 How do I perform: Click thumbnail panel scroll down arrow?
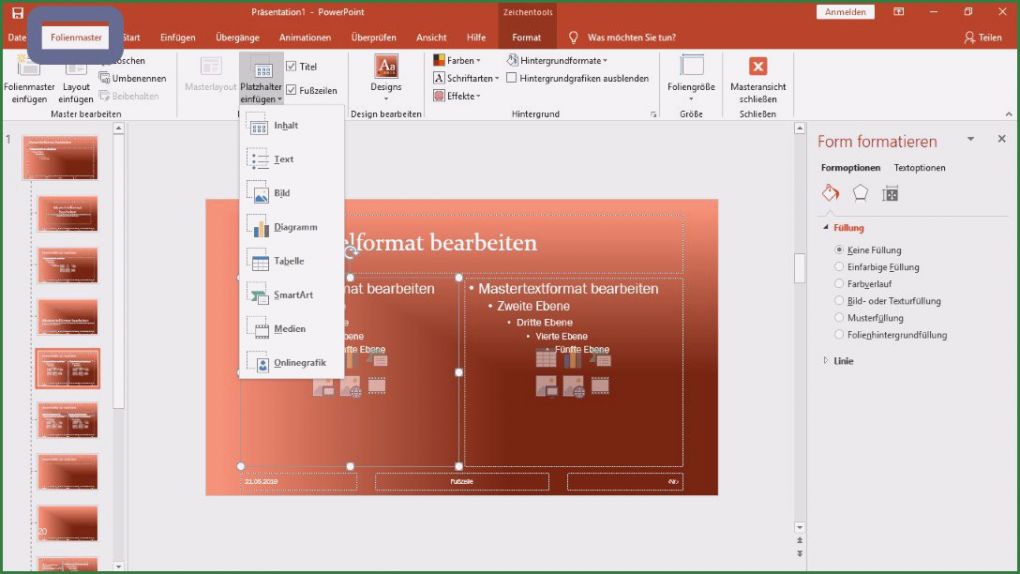[118, 566]
